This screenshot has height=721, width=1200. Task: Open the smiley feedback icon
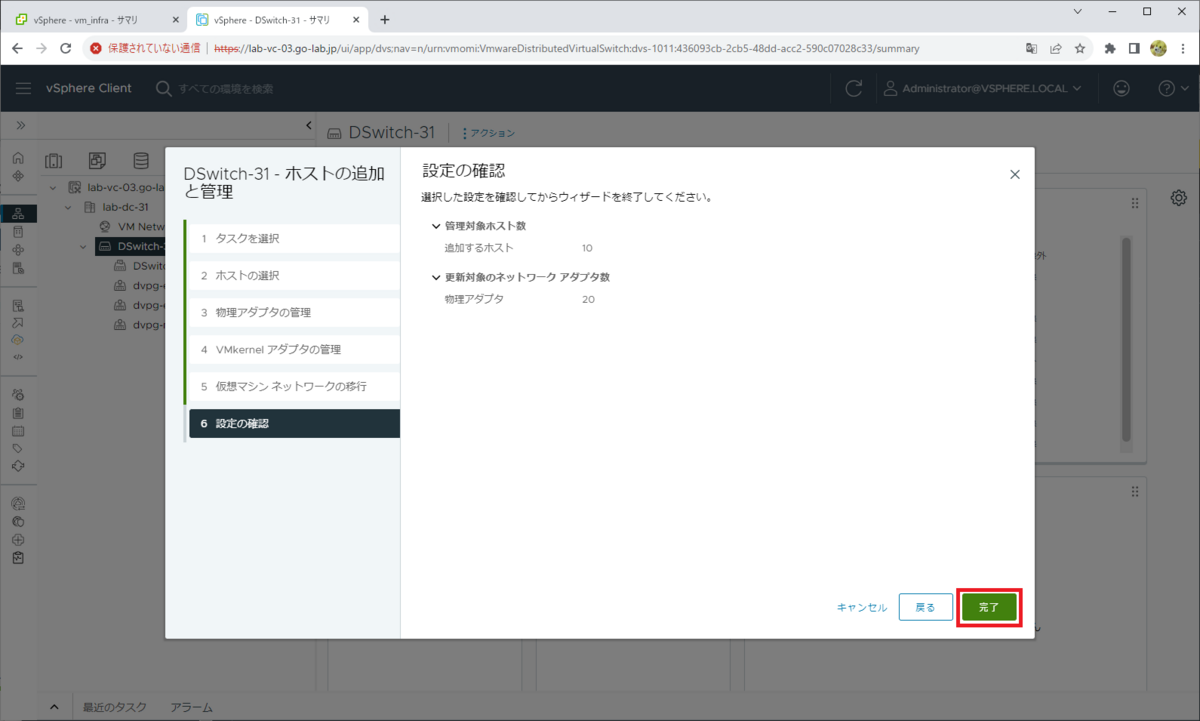[1121, 88]
